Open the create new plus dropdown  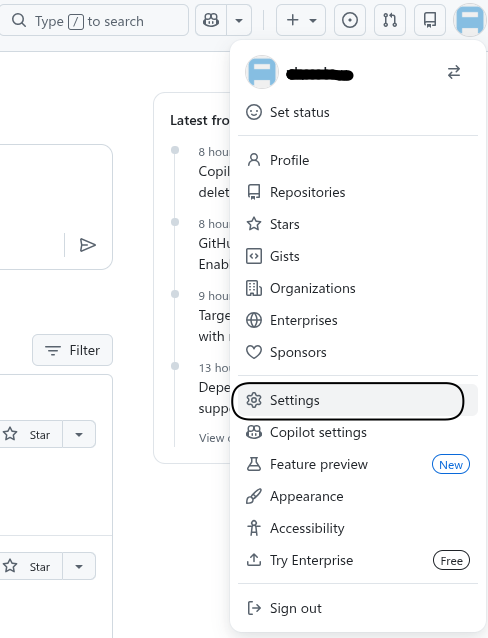click(301, 20)
